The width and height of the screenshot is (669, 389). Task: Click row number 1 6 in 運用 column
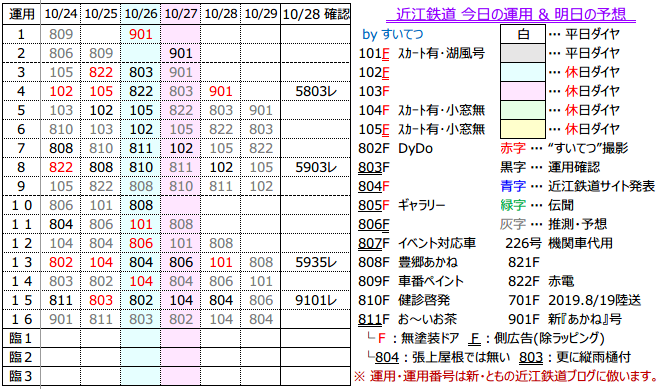tap(21, 319)
